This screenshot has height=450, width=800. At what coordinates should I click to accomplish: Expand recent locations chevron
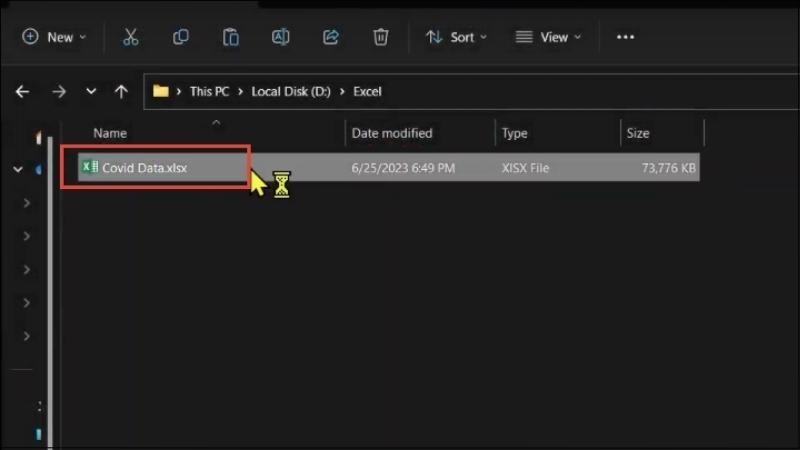point(91,92)
